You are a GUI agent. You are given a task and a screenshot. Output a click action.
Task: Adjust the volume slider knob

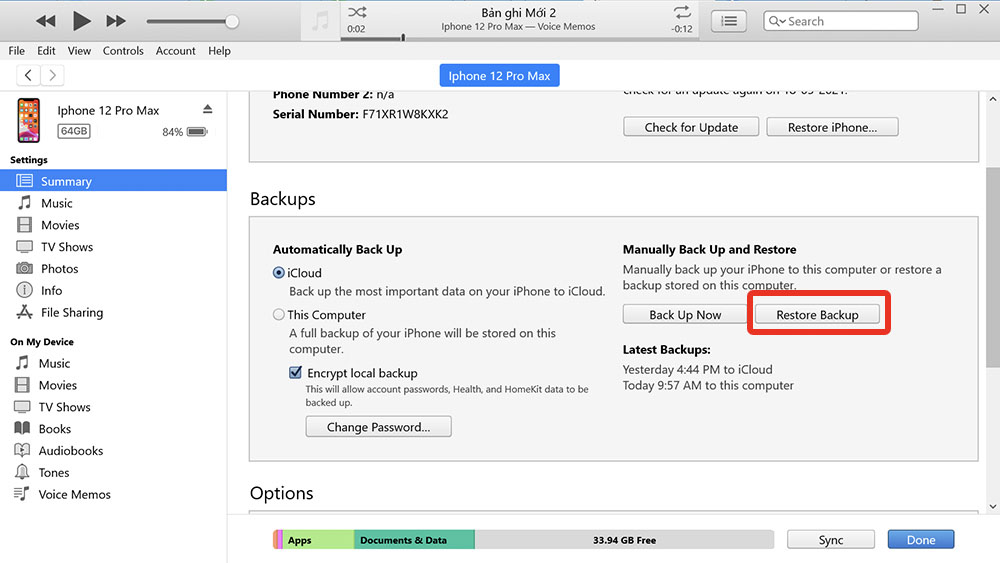pos(232,22)
